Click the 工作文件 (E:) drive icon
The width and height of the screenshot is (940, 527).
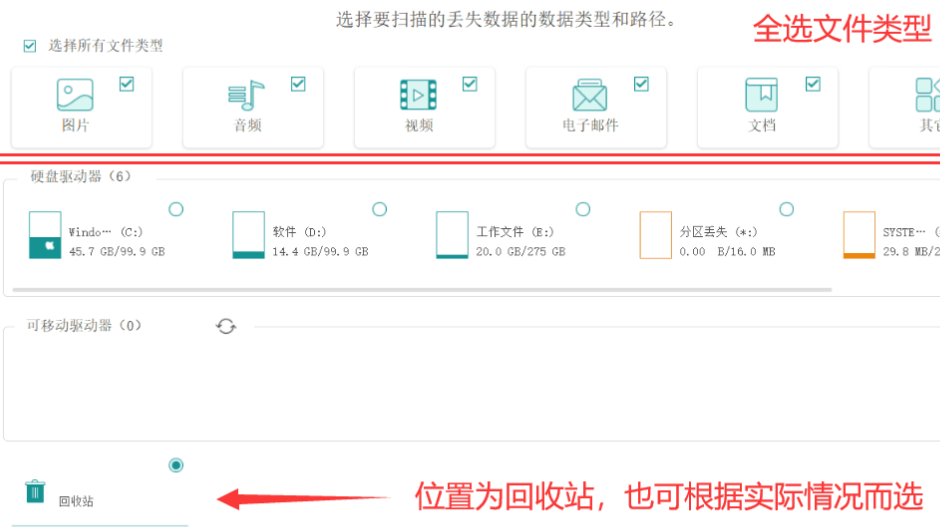[x=452, y=235]
